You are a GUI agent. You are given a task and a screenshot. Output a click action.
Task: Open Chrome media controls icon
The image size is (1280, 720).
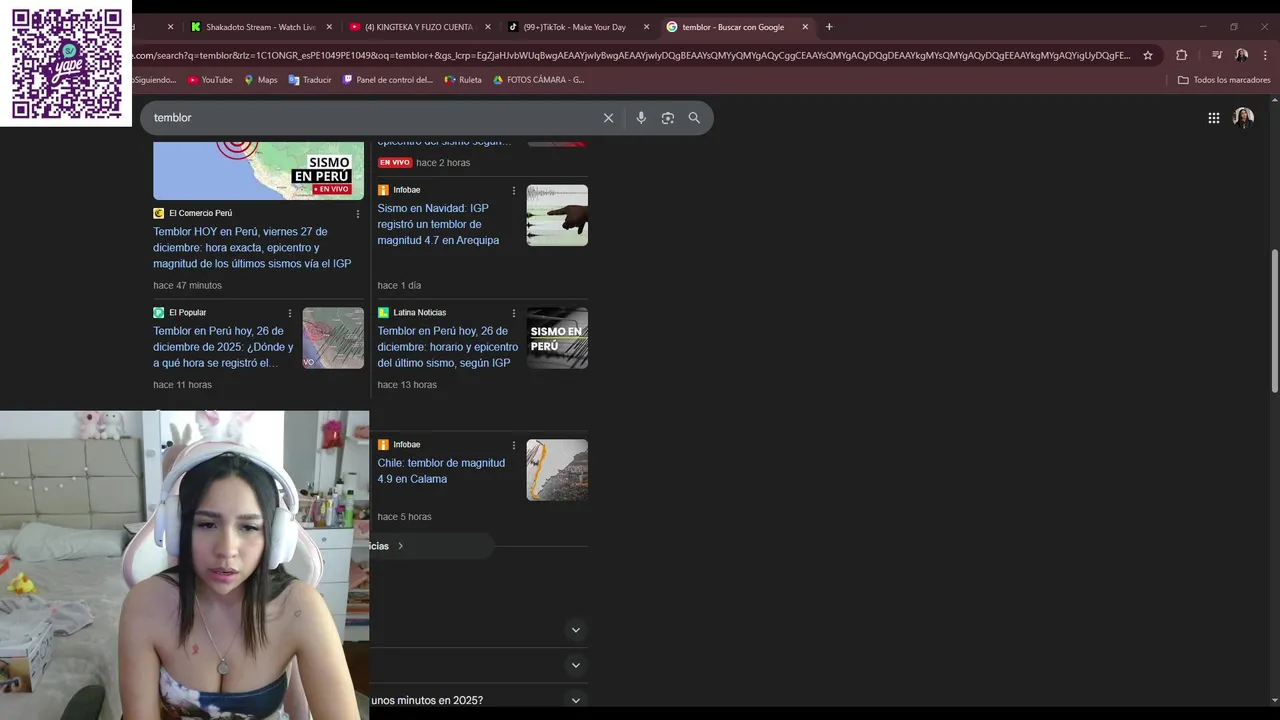(1217, 55)
